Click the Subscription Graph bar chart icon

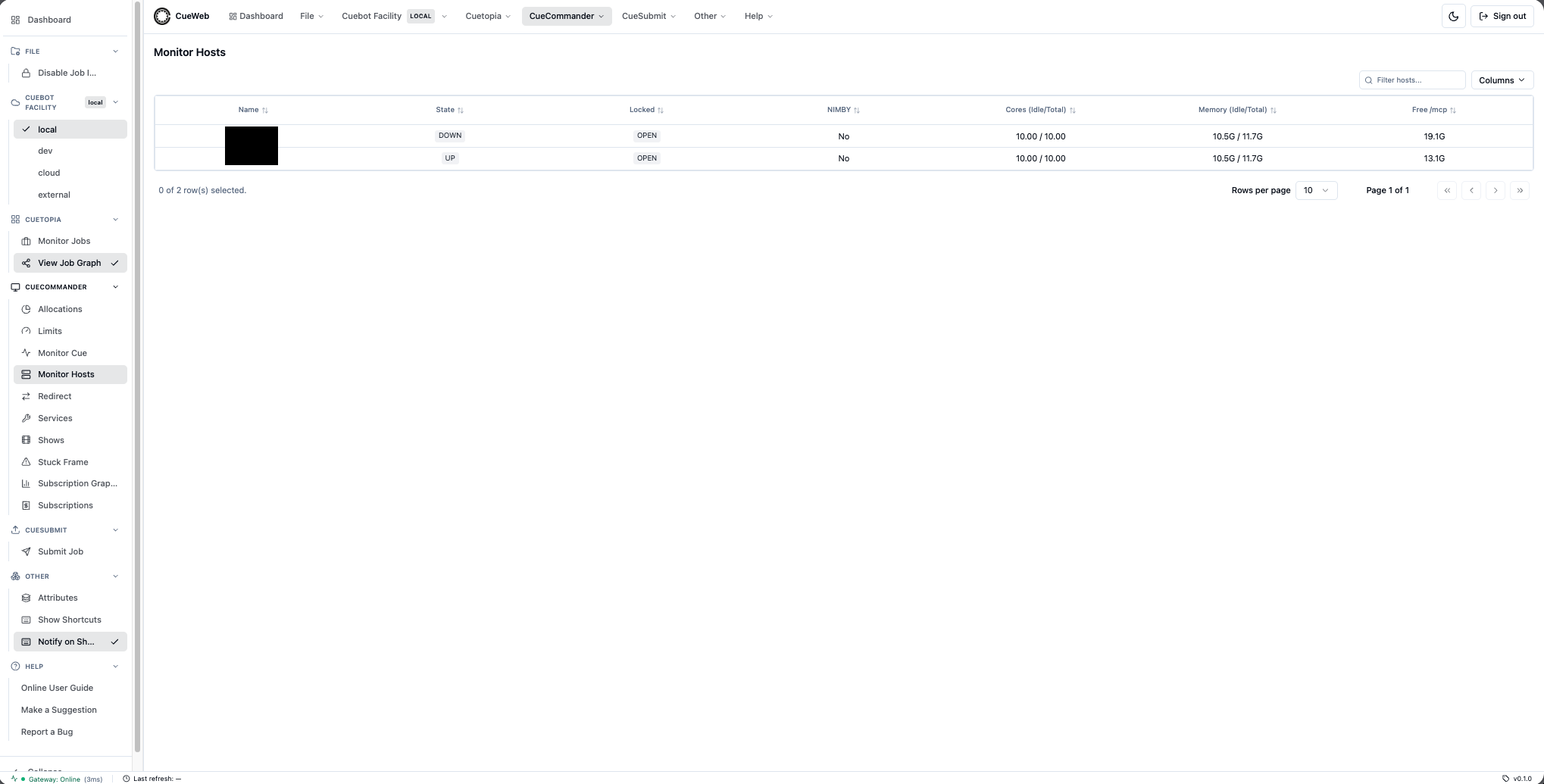[x=26, y=483]
